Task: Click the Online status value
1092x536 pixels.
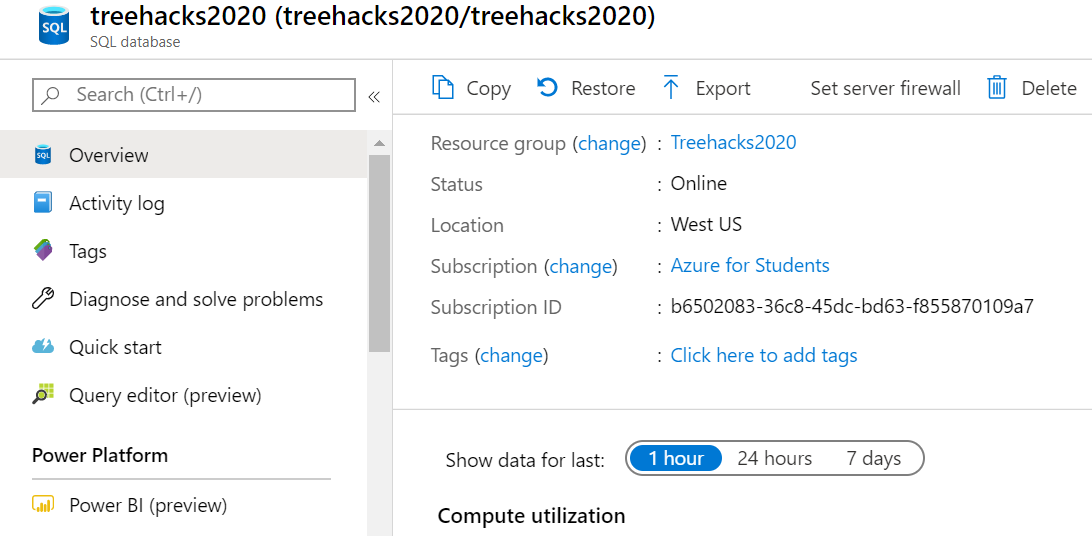Action: [699, 183]
